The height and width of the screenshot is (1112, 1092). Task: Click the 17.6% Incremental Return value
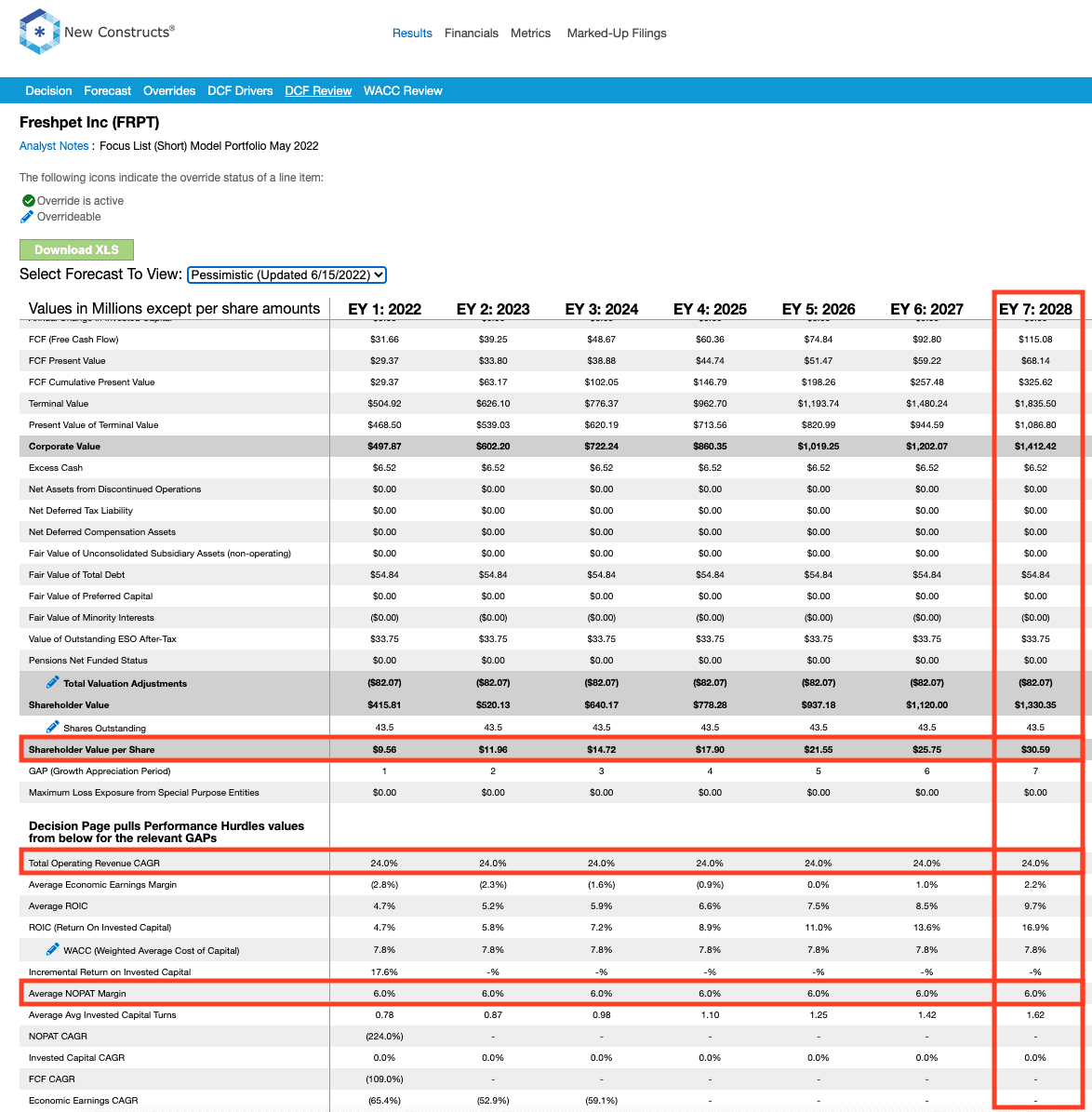(x=384, y=972)
